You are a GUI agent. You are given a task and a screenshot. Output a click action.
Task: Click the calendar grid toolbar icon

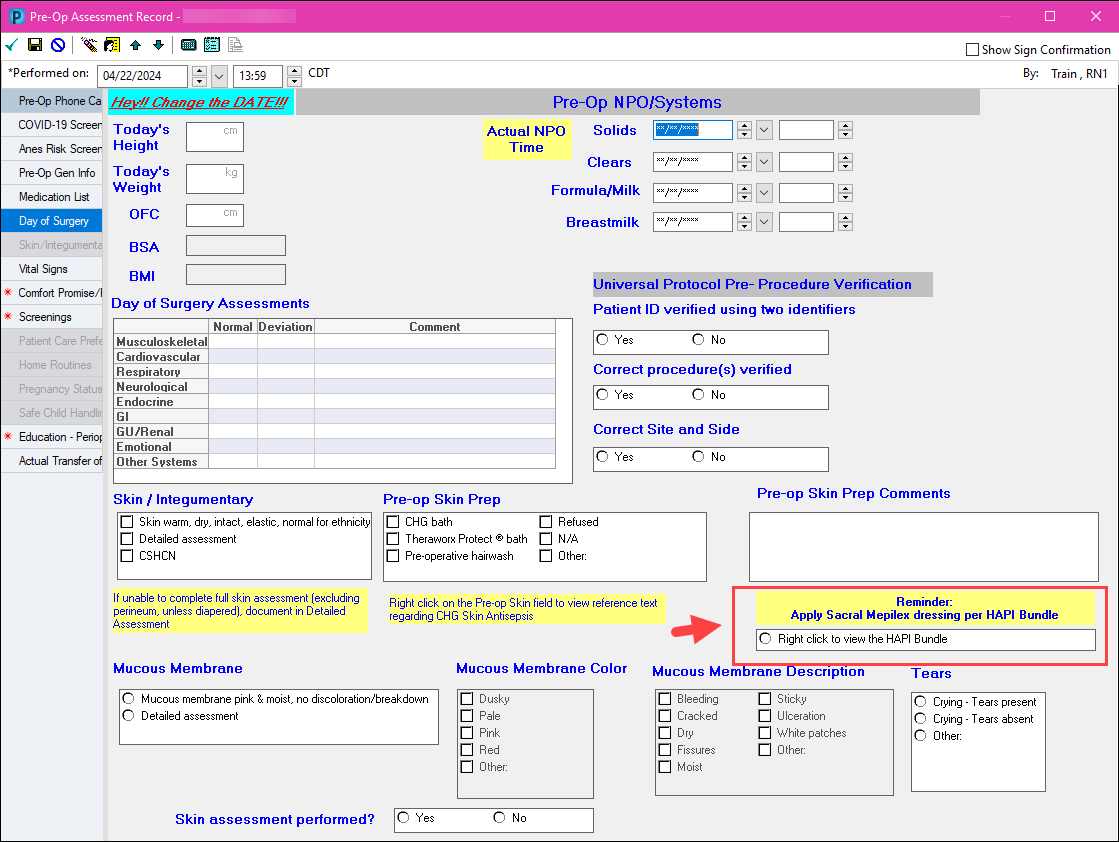coord(212,44)
